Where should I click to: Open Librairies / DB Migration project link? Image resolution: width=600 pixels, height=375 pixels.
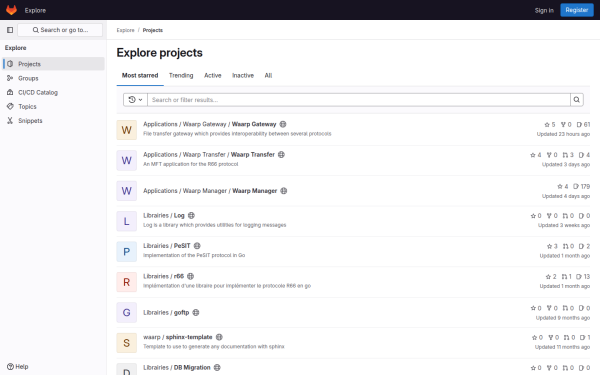[x=177, y=367]
